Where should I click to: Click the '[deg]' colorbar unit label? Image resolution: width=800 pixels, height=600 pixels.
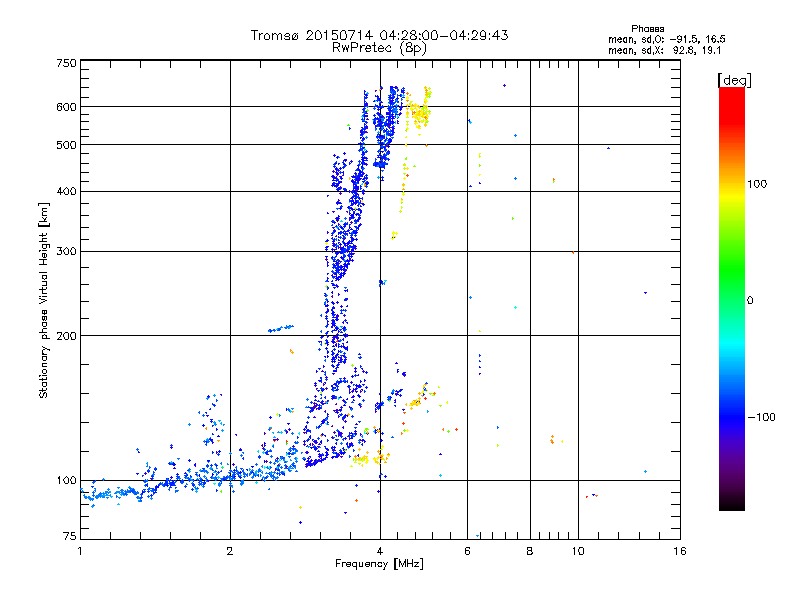pyautogui.click(x=734, y=80)
